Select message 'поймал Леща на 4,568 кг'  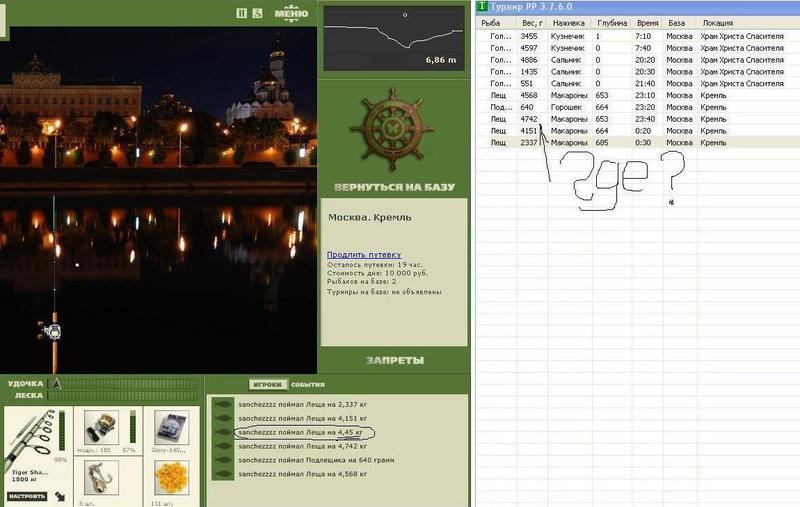[303, 474]
